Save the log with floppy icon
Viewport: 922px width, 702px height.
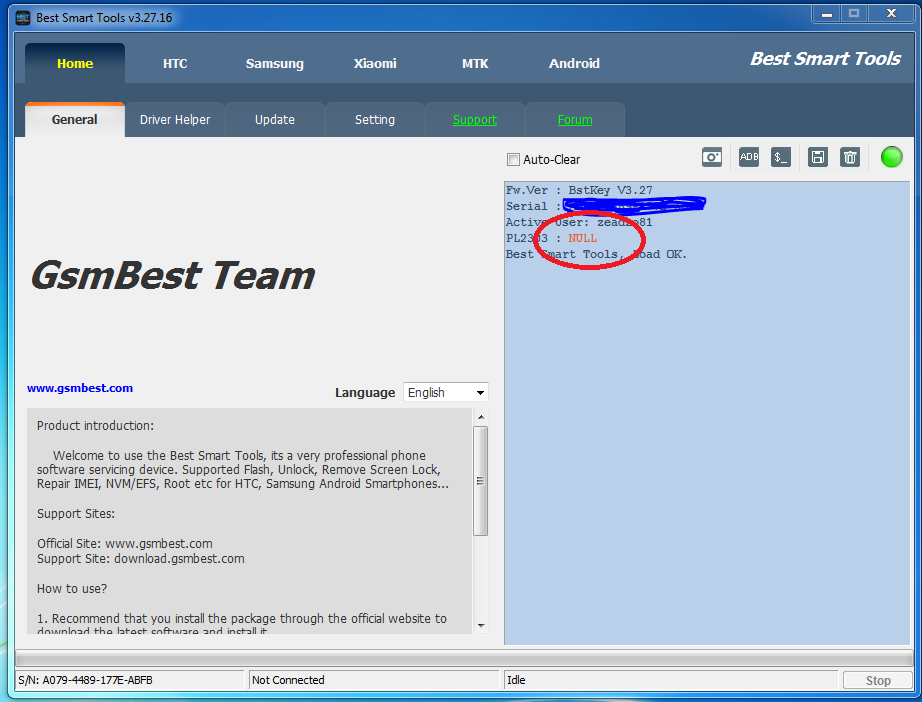tap(817, 157)
